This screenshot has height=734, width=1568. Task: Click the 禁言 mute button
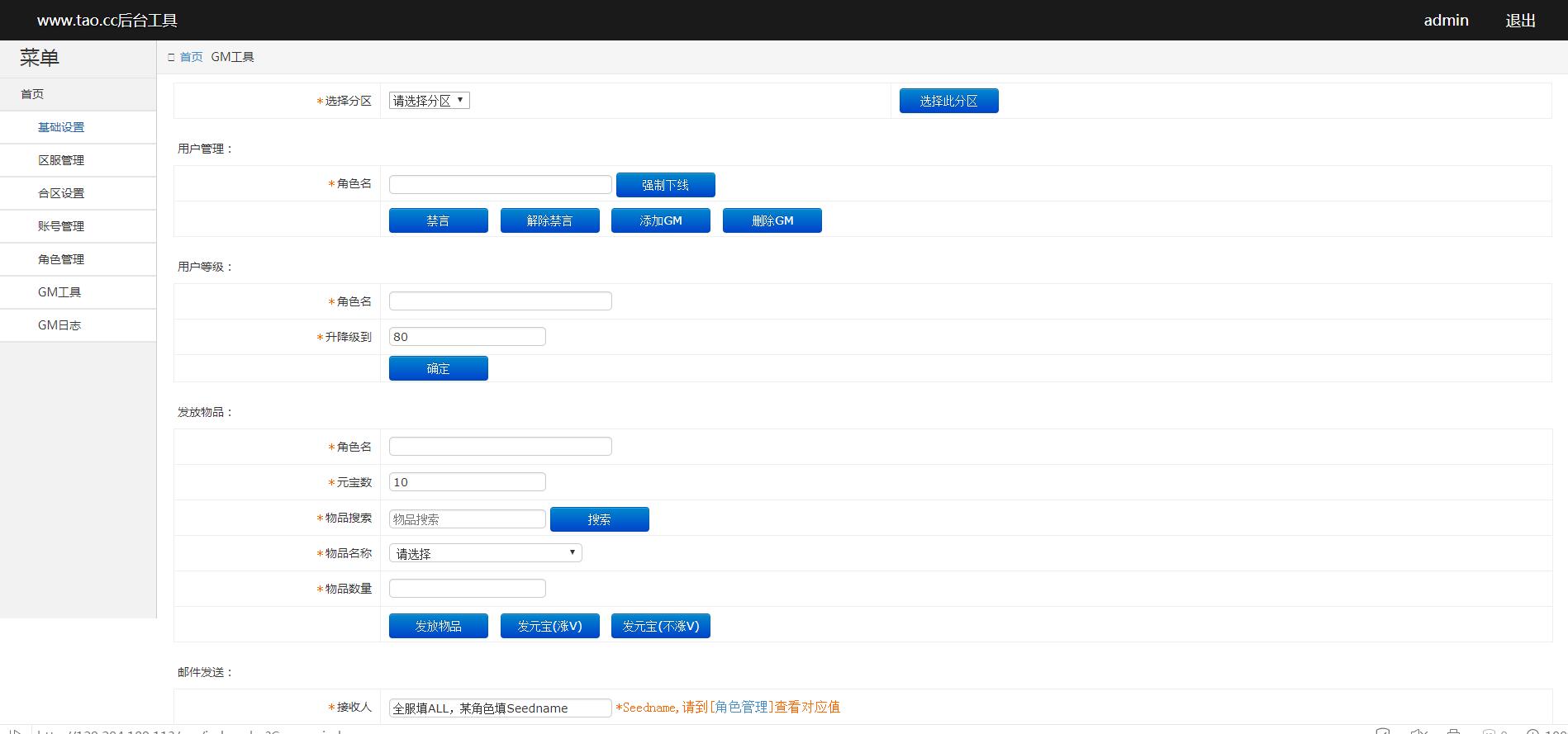pyautogui.click(x=438, y=220)
